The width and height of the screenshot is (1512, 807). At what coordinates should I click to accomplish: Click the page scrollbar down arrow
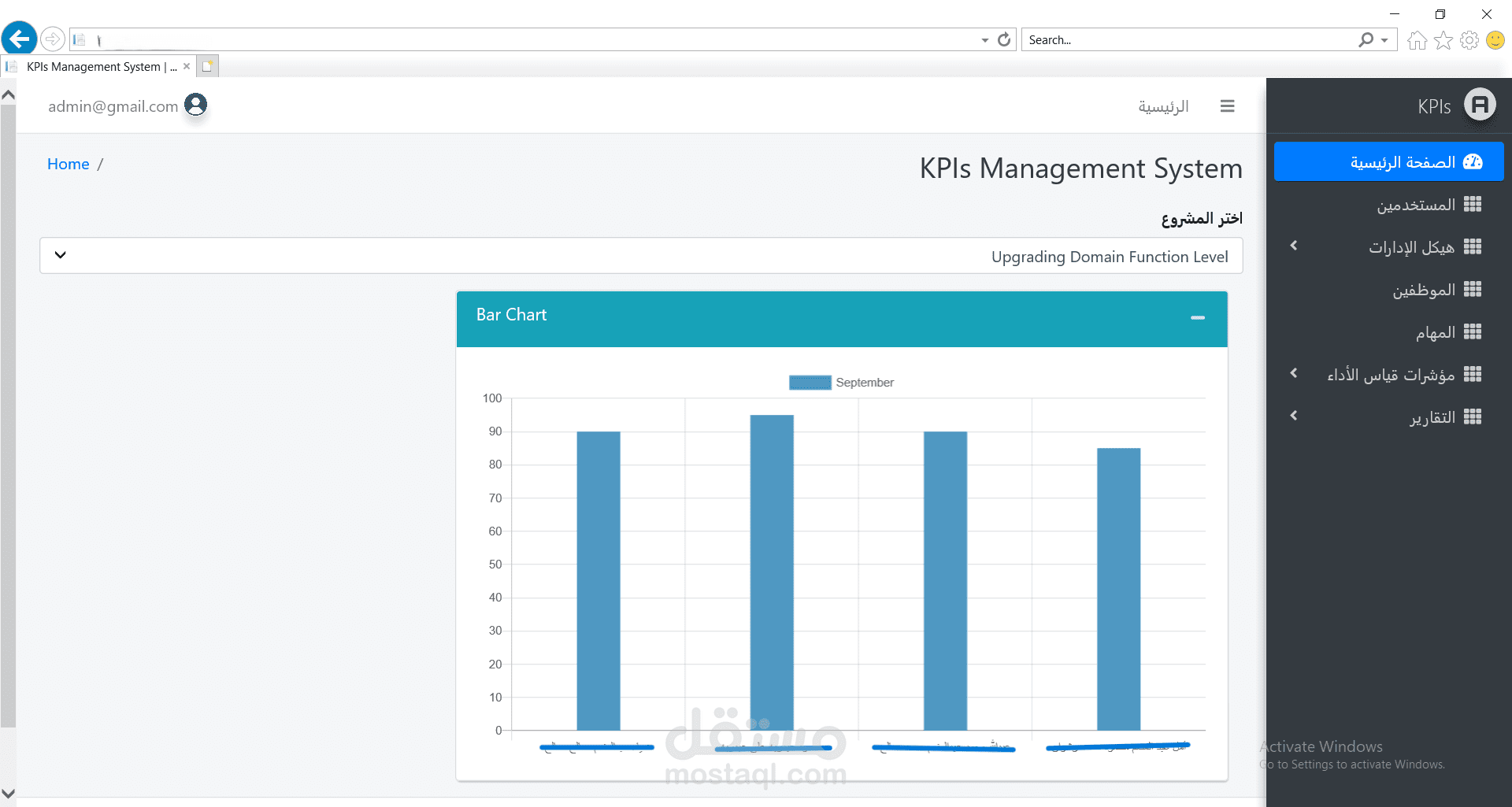coord(8,794)
